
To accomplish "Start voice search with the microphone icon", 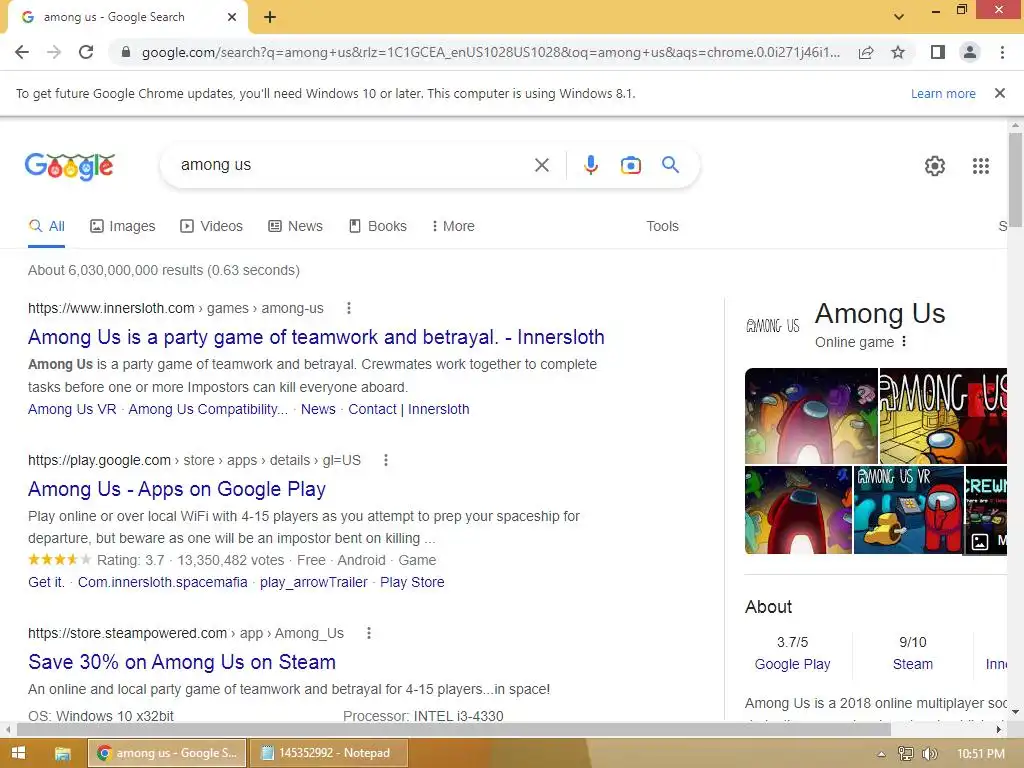I will click(x=591, y=165).
